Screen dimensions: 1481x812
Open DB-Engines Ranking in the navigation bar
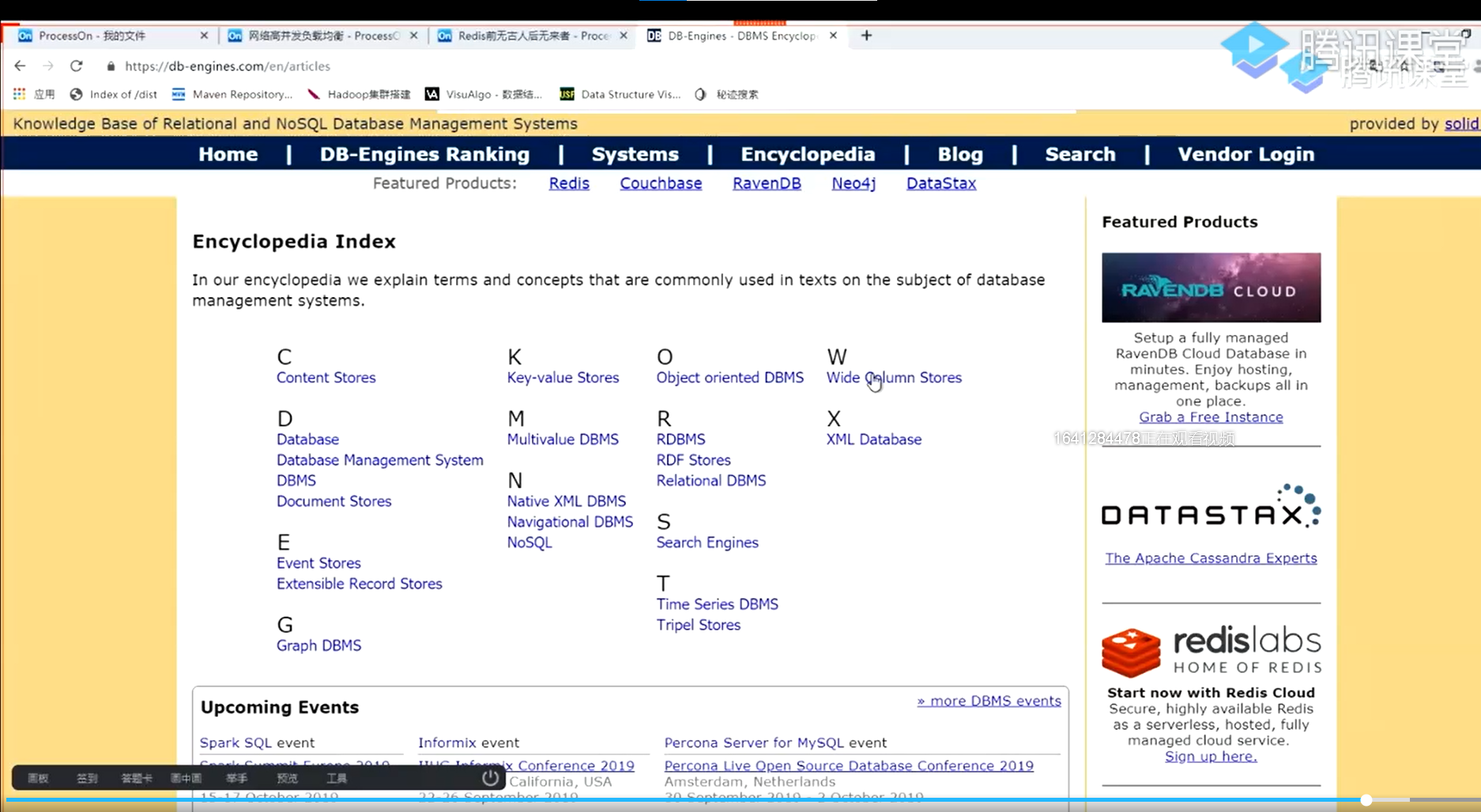[424, 154]
